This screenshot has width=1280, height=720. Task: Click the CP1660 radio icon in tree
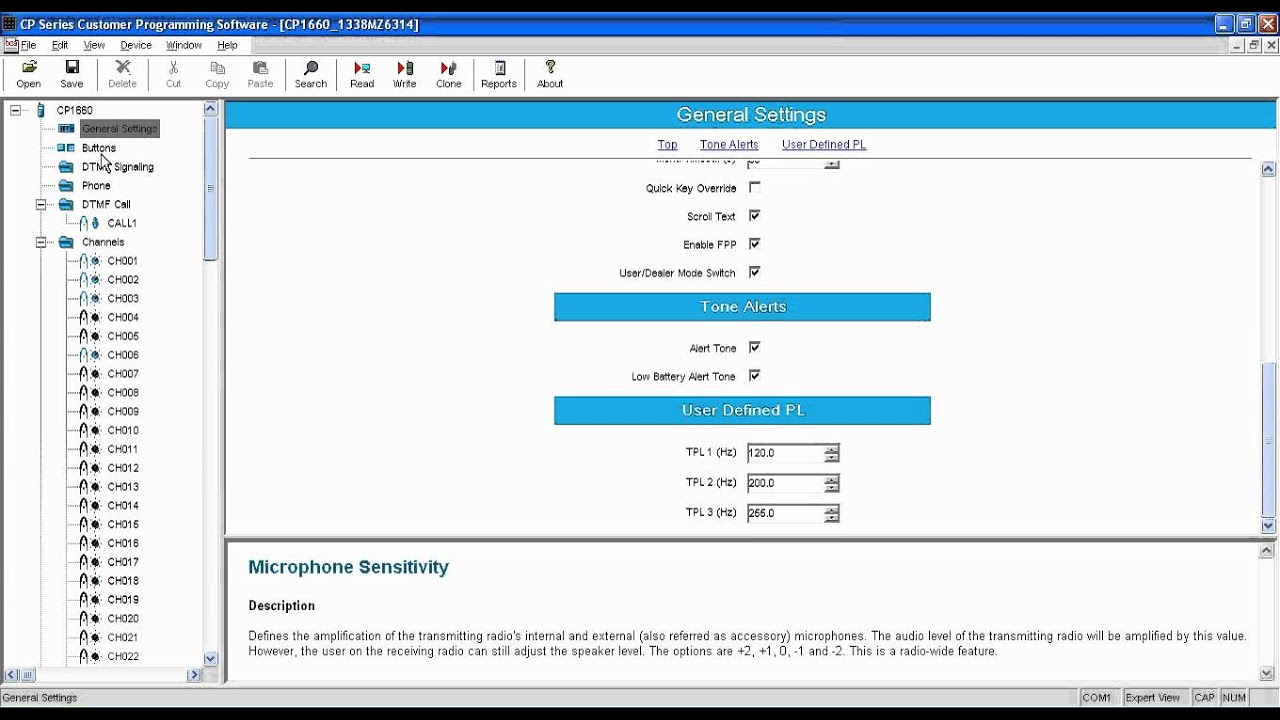click(x=41, y=110)
